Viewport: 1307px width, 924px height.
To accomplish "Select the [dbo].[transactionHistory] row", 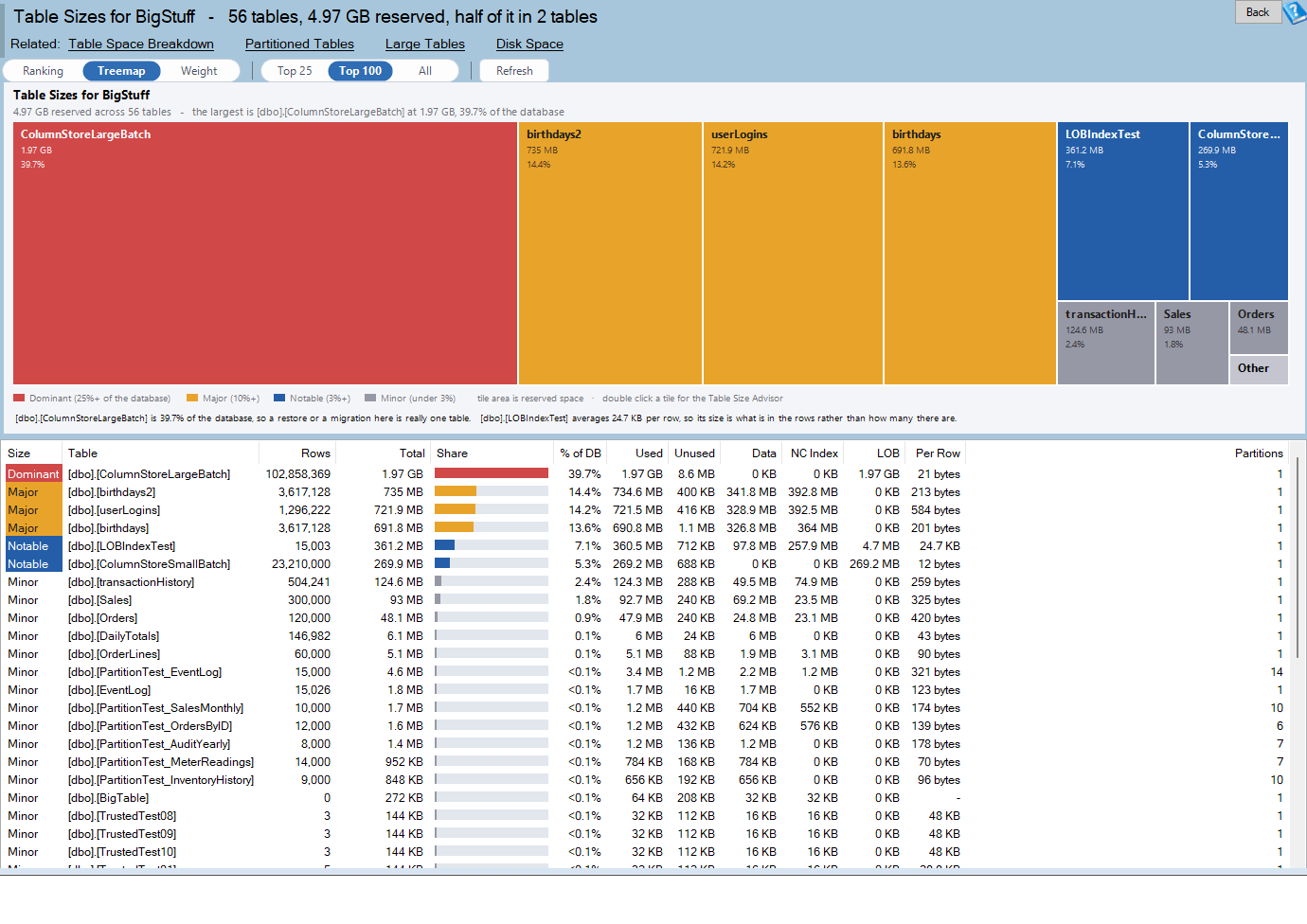I will coord(646,582).
